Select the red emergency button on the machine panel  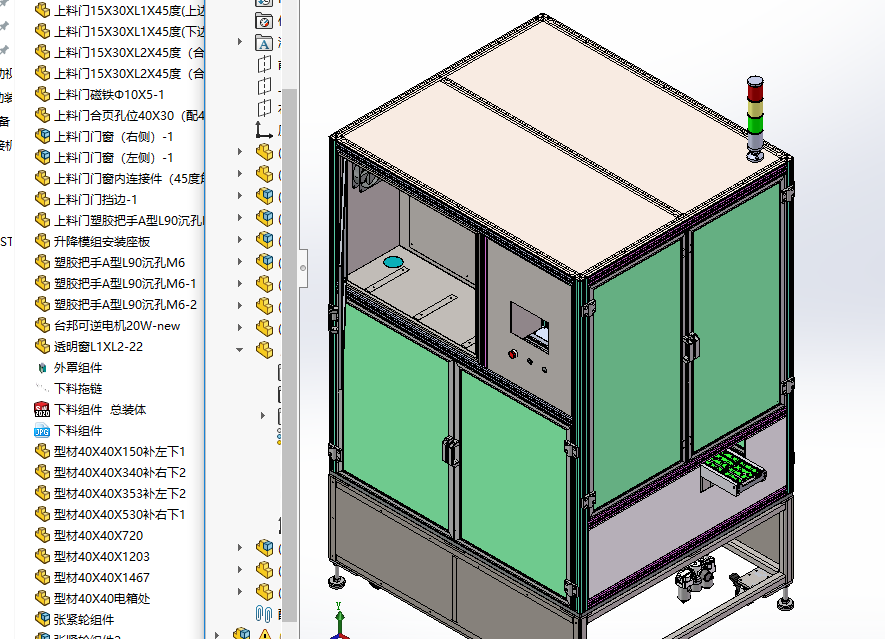tap(512, 354)
